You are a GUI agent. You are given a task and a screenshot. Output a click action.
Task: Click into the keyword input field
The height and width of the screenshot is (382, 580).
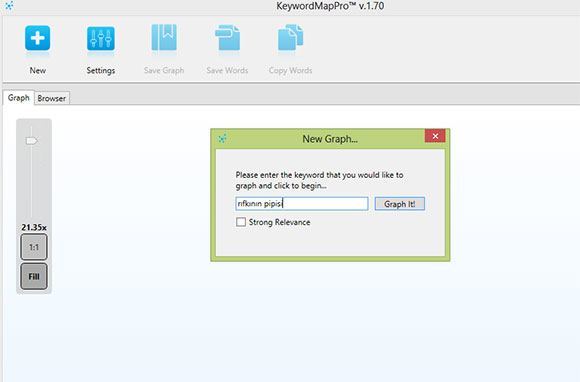click(302, 204)
